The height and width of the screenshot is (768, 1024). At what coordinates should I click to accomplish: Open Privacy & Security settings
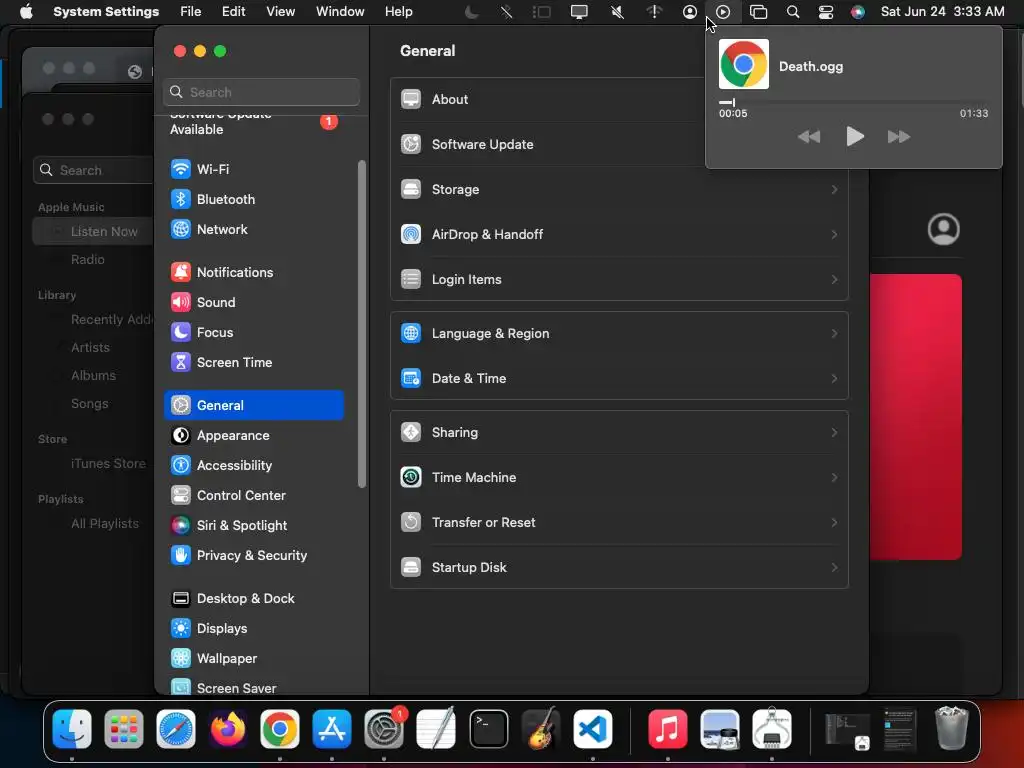click(253, 556)
